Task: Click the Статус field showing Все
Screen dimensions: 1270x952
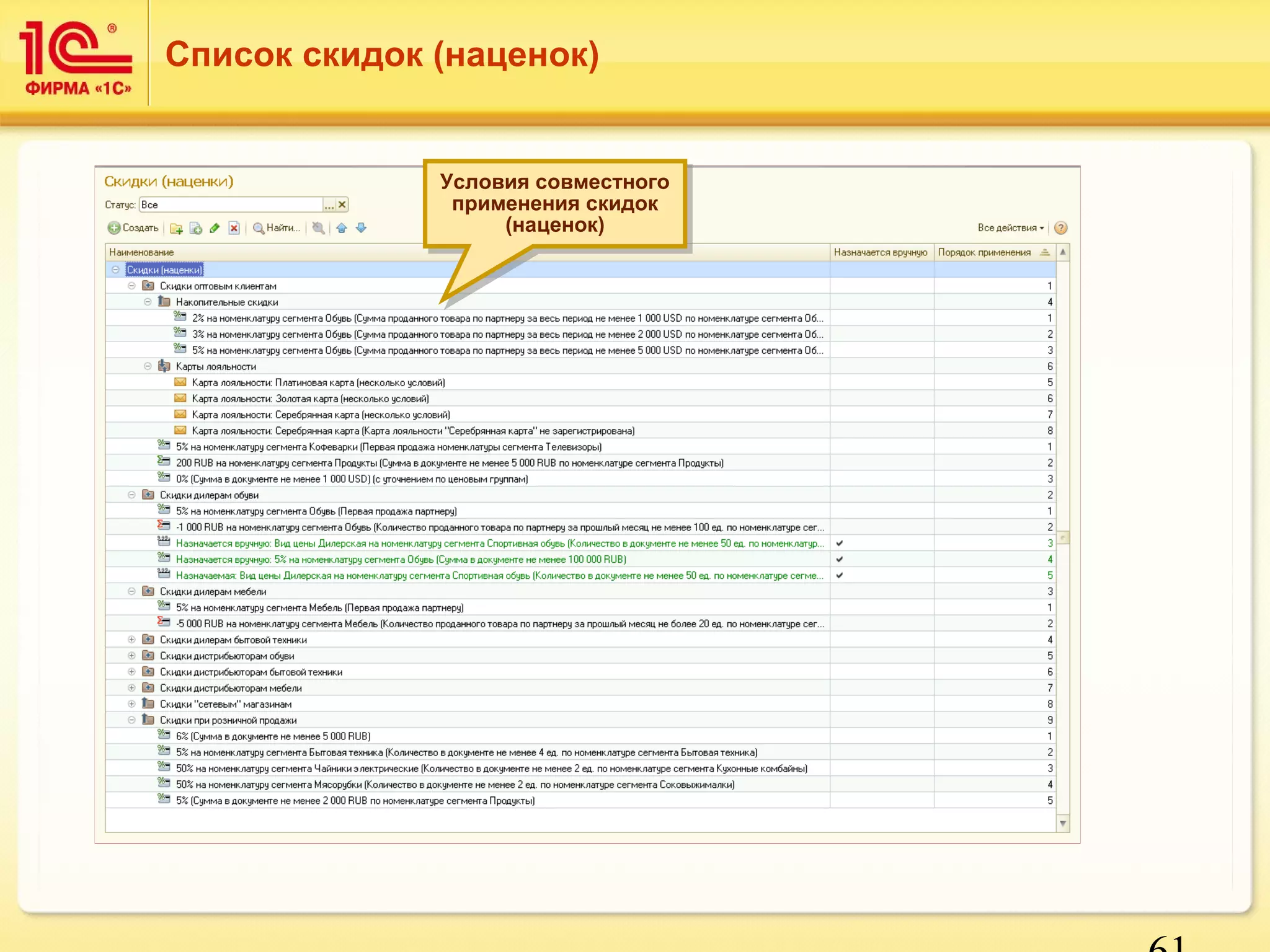Action: point(231,205)
